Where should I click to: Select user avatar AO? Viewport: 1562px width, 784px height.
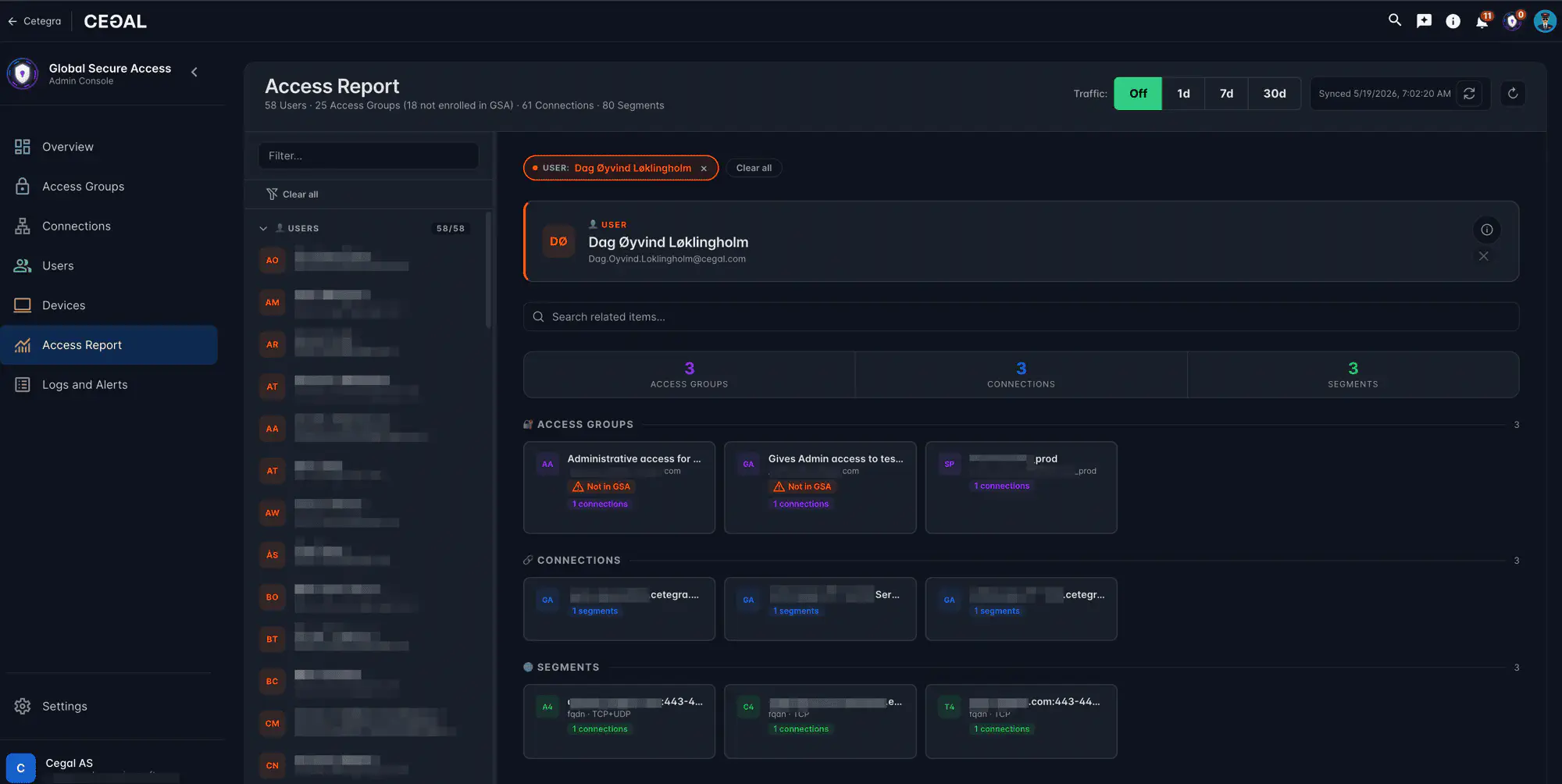pyautogui.click(x=272, y=260)
